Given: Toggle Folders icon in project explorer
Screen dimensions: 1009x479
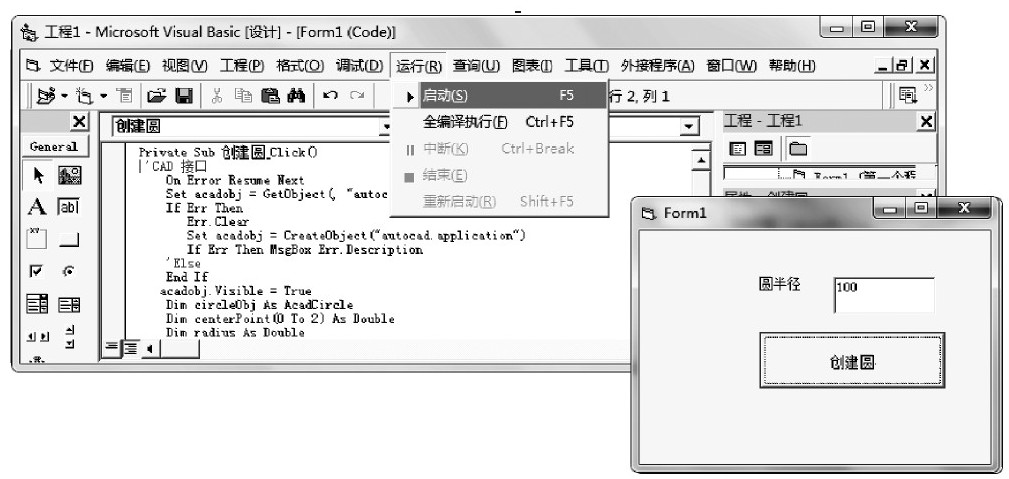Looking at the screenshot, I should [798, 149].
